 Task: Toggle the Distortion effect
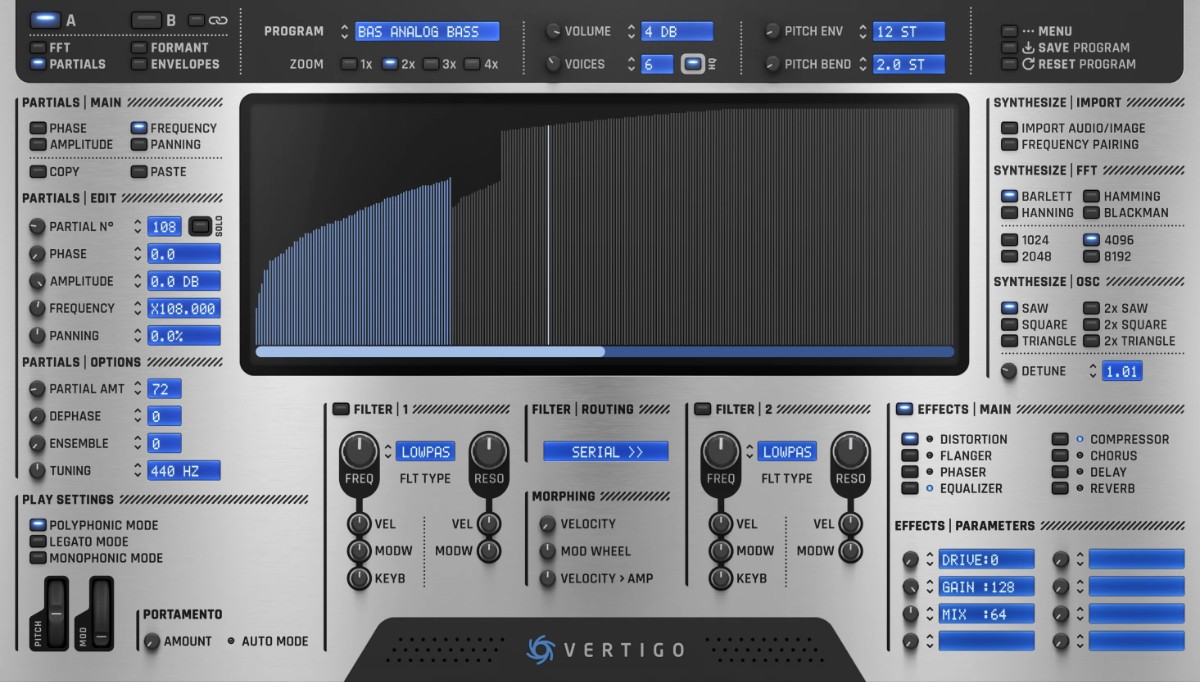(x=910, y=439)
